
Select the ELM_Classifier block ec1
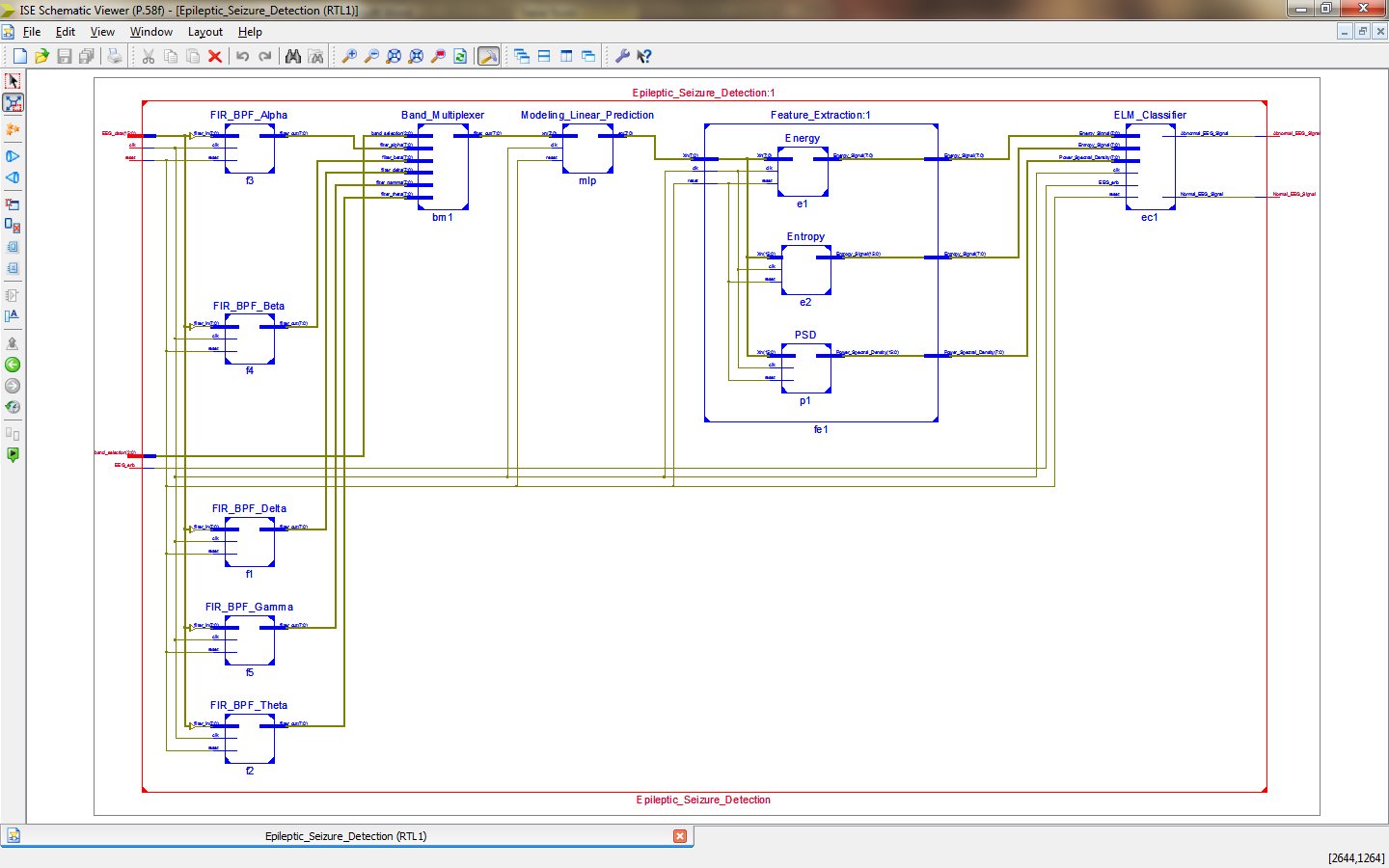click(1150, 167)
